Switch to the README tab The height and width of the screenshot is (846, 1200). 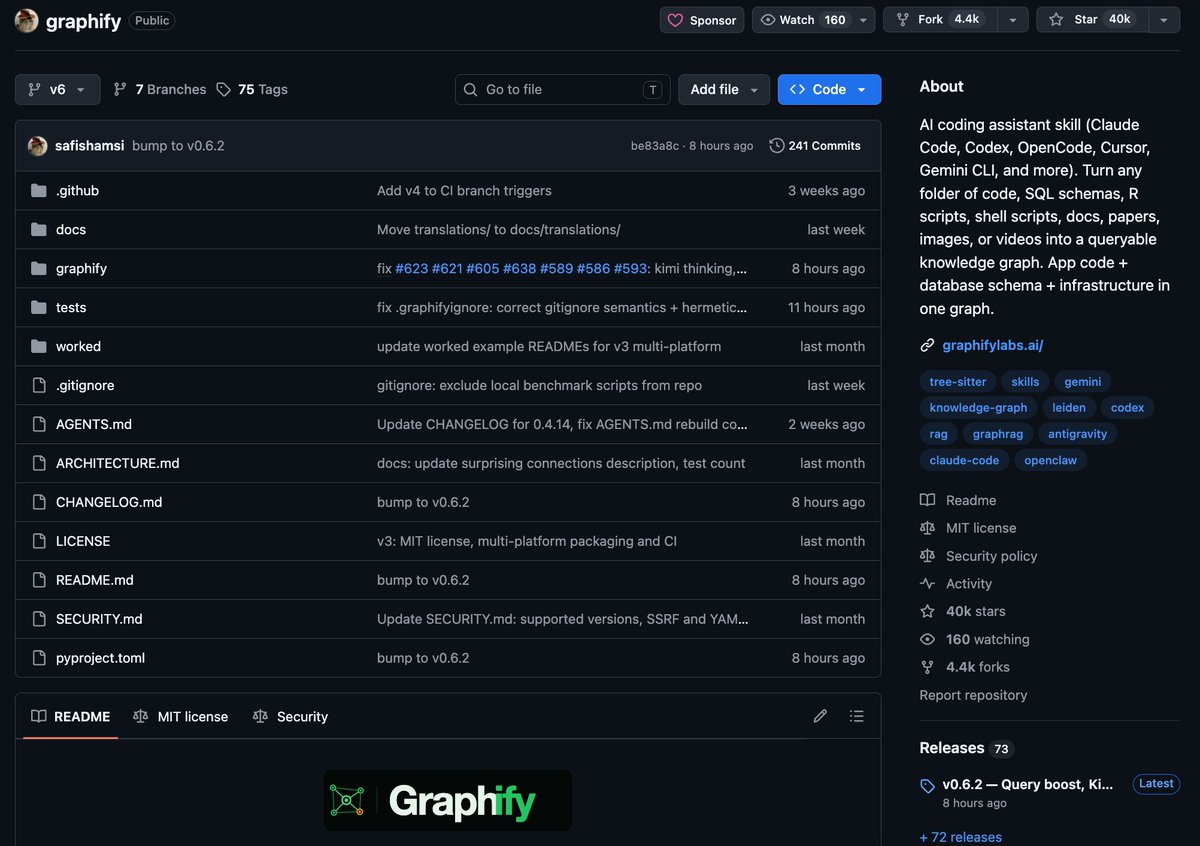click(x=70, y=716)
